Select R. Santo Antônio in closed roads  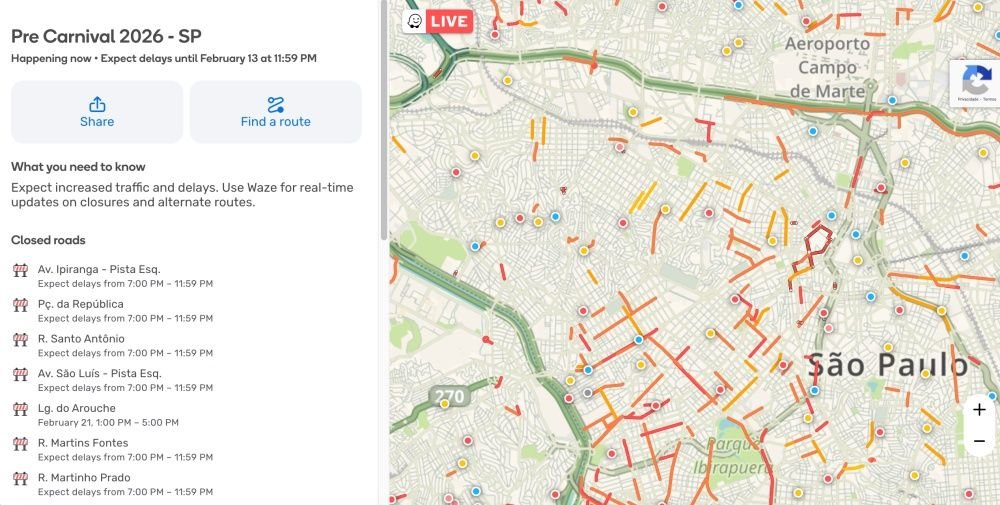81,339
